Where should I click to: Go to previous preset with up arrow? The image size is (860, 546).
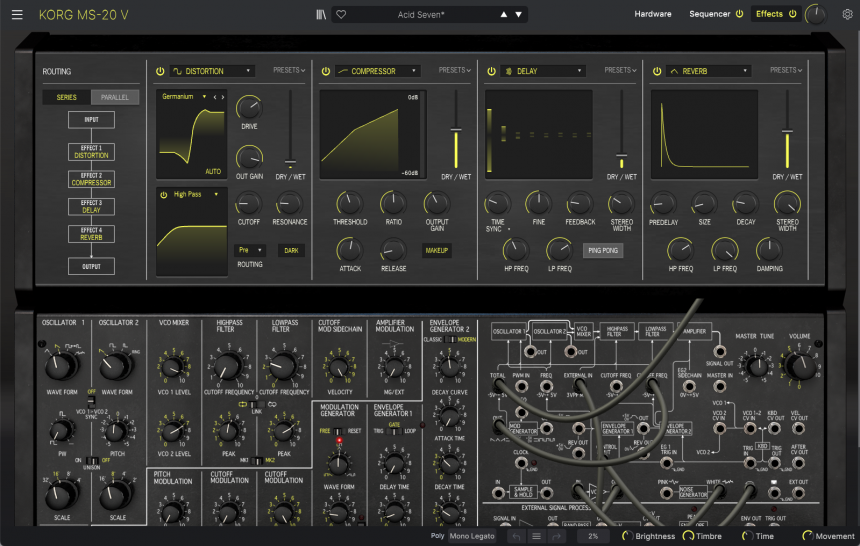503,15
